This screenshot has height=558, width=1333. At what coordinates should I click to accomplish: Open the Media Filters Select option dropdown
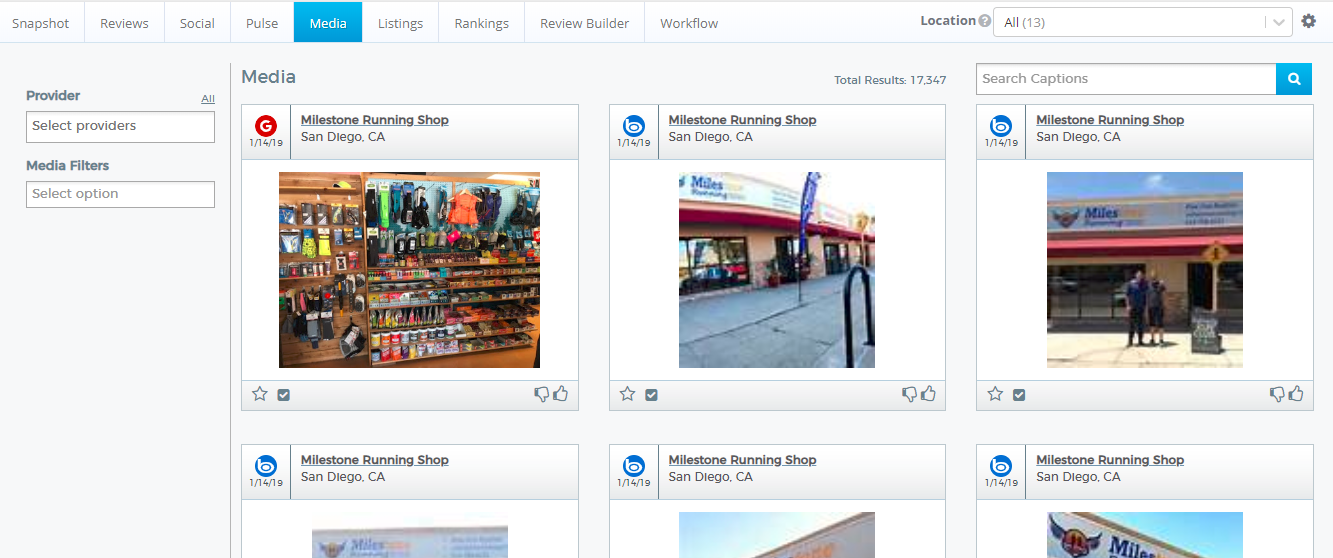120,194
